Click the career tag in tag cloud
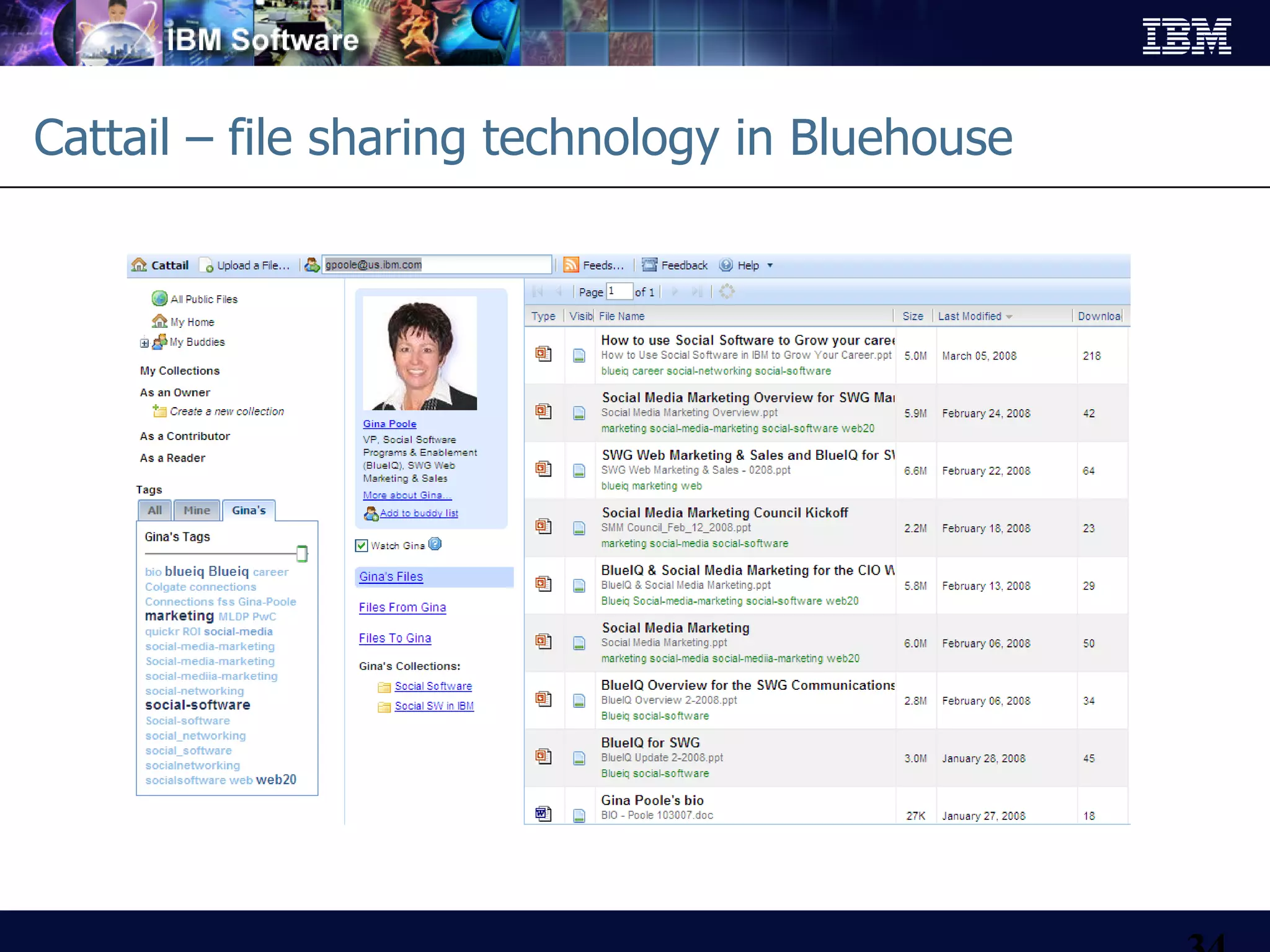Viewport: 1270px width, 952px height. click(x=271, y=572)
